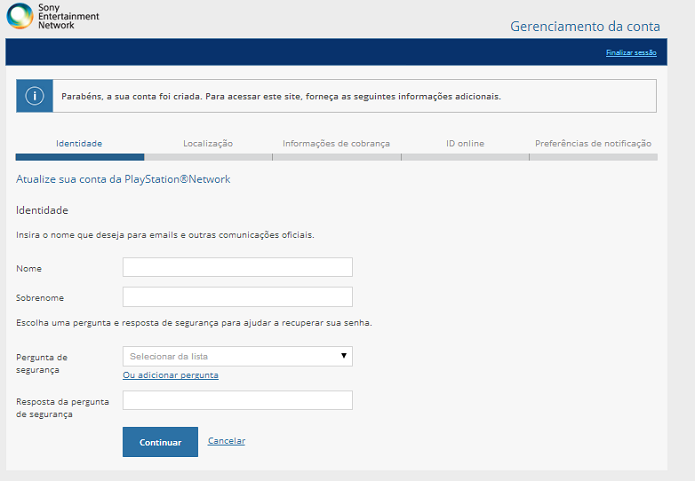Open the Pergunta de segurança dropdown
The height and width of the screenshot is (481, 695).
coord(238,356)
